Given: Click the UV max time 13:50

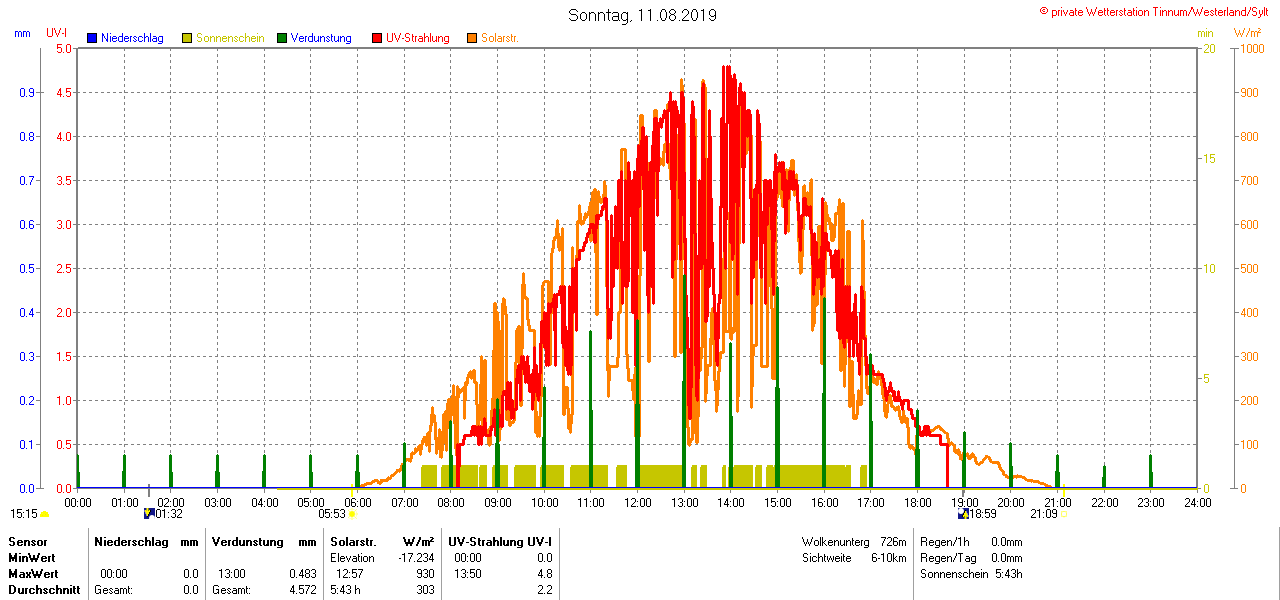Looking at the screenshot, I should (x=467, y=574).
